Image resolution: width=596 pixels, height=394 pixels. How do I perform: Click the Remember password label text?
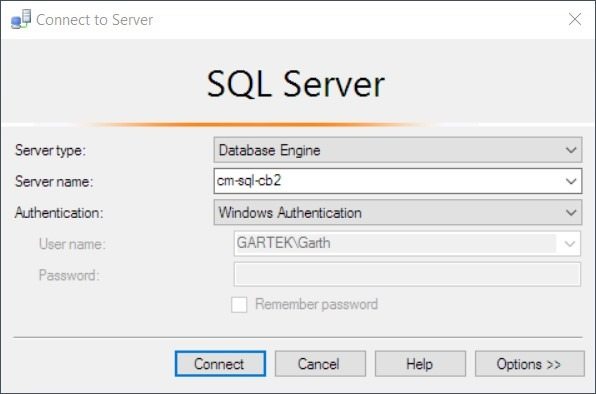(316, 304)
